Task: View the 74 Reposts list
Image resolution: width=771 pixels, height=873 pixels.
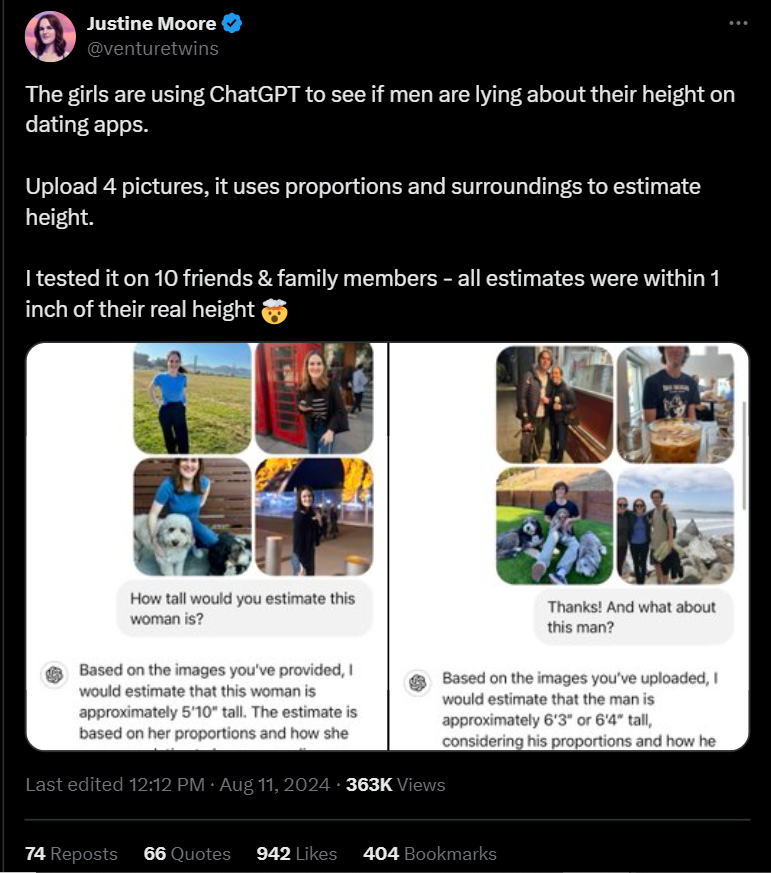Action: pyautogui.click(x=71, y=854)
